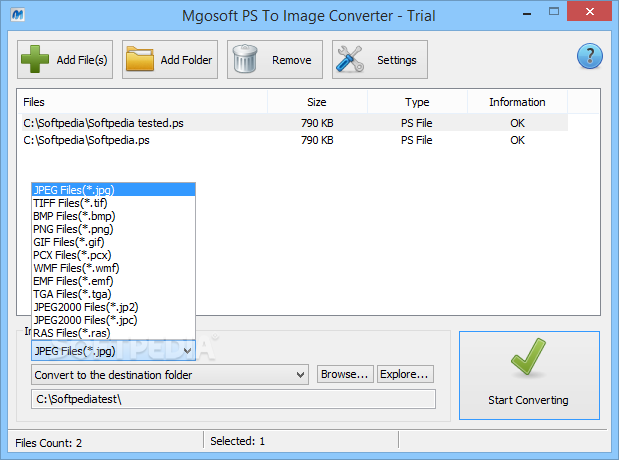Select JPEG Files(*.jpg) from the format list
This screenshot has height=460, width=619.
pos(113,190)
